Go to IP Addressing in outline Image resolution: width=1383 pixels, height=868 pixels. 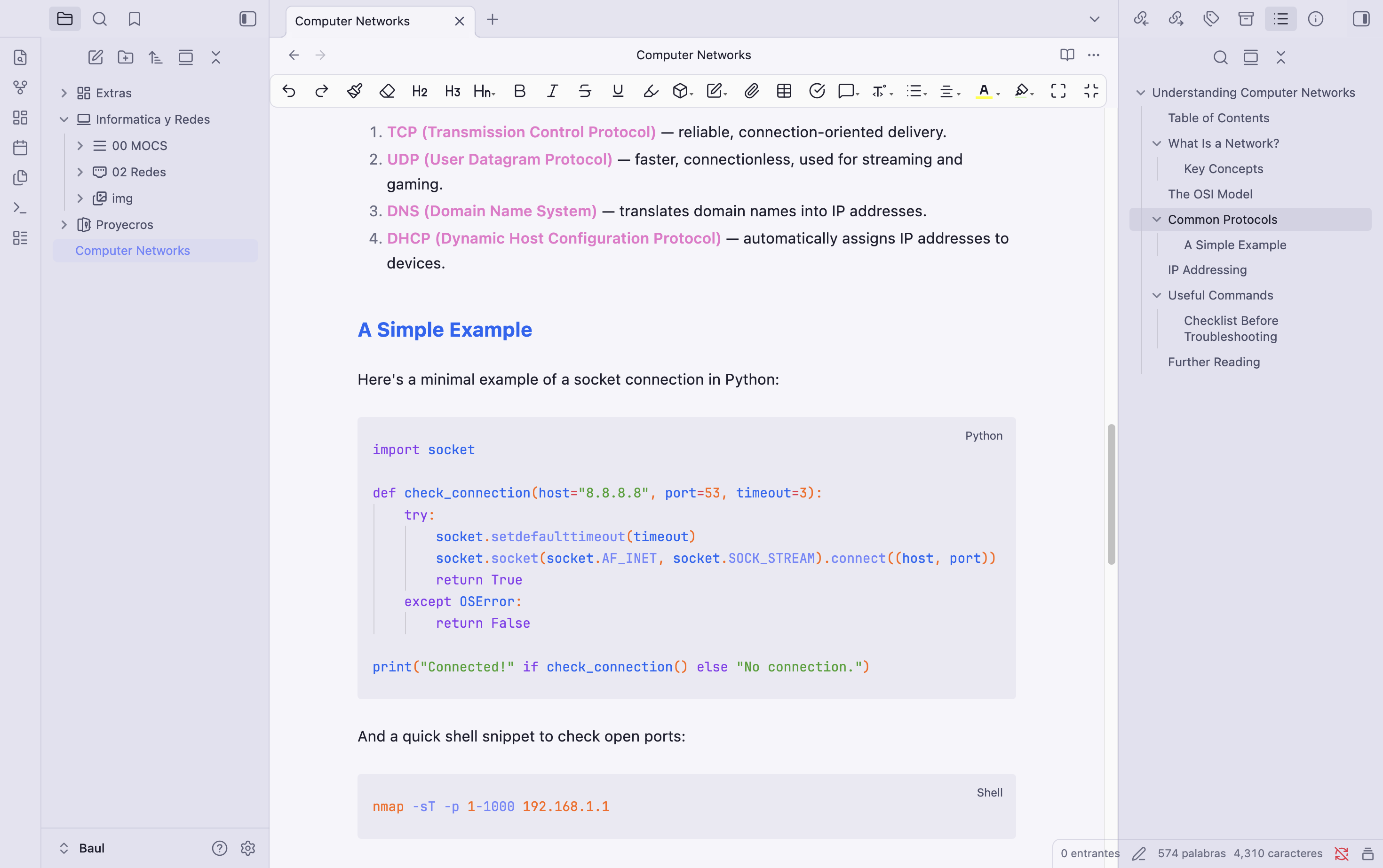[x=1207, y=270]
